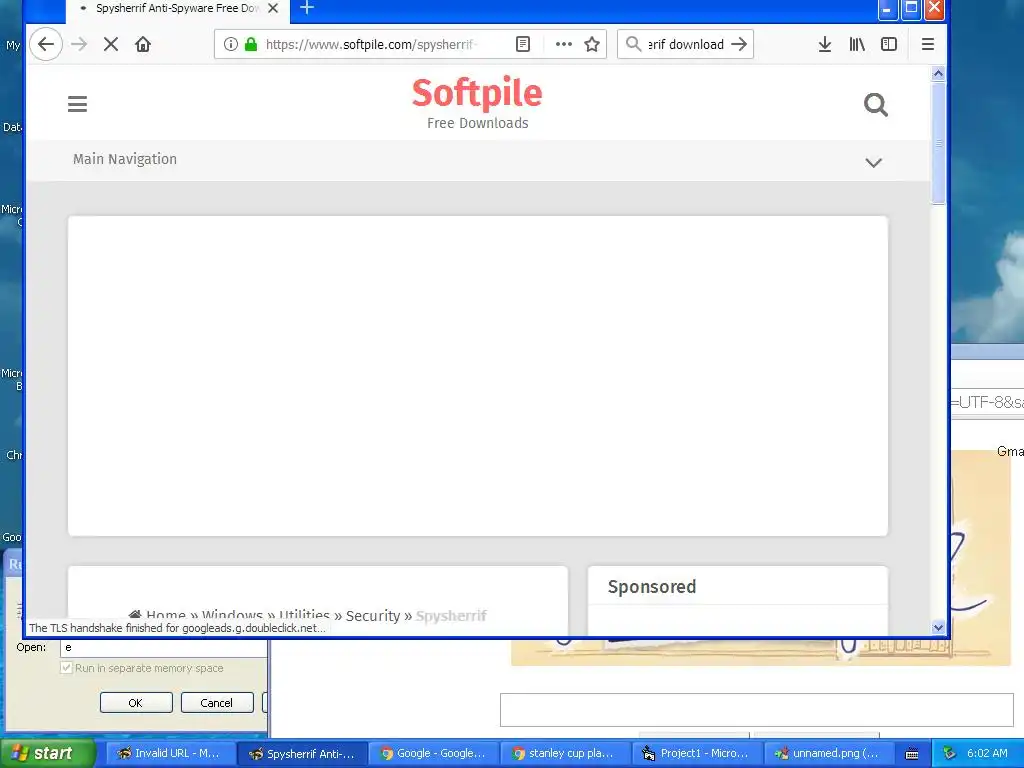Toggle the Firefox sidebar icon
Screen dimensions: 1024x768
(889, 44)
